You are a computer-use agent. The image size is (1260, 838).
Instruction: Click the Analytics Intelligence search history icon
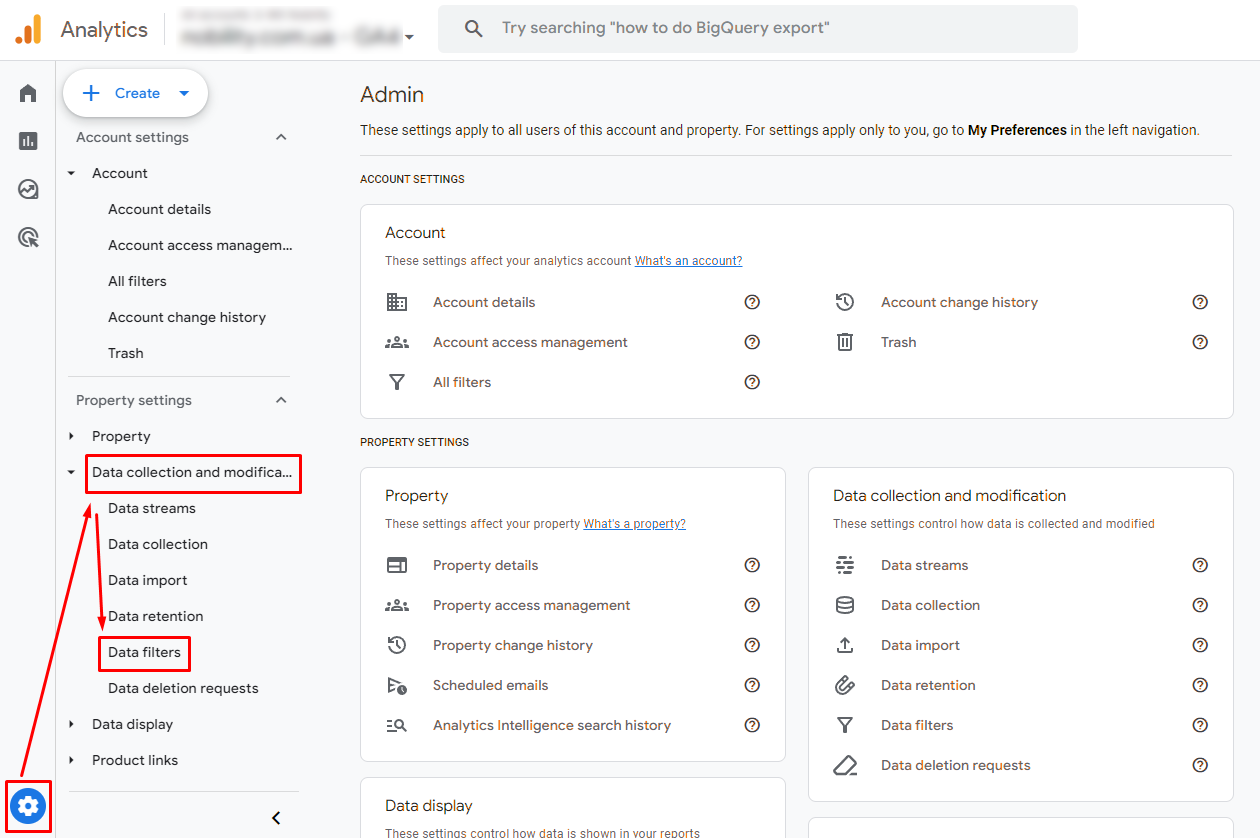[x=397, y=725]
